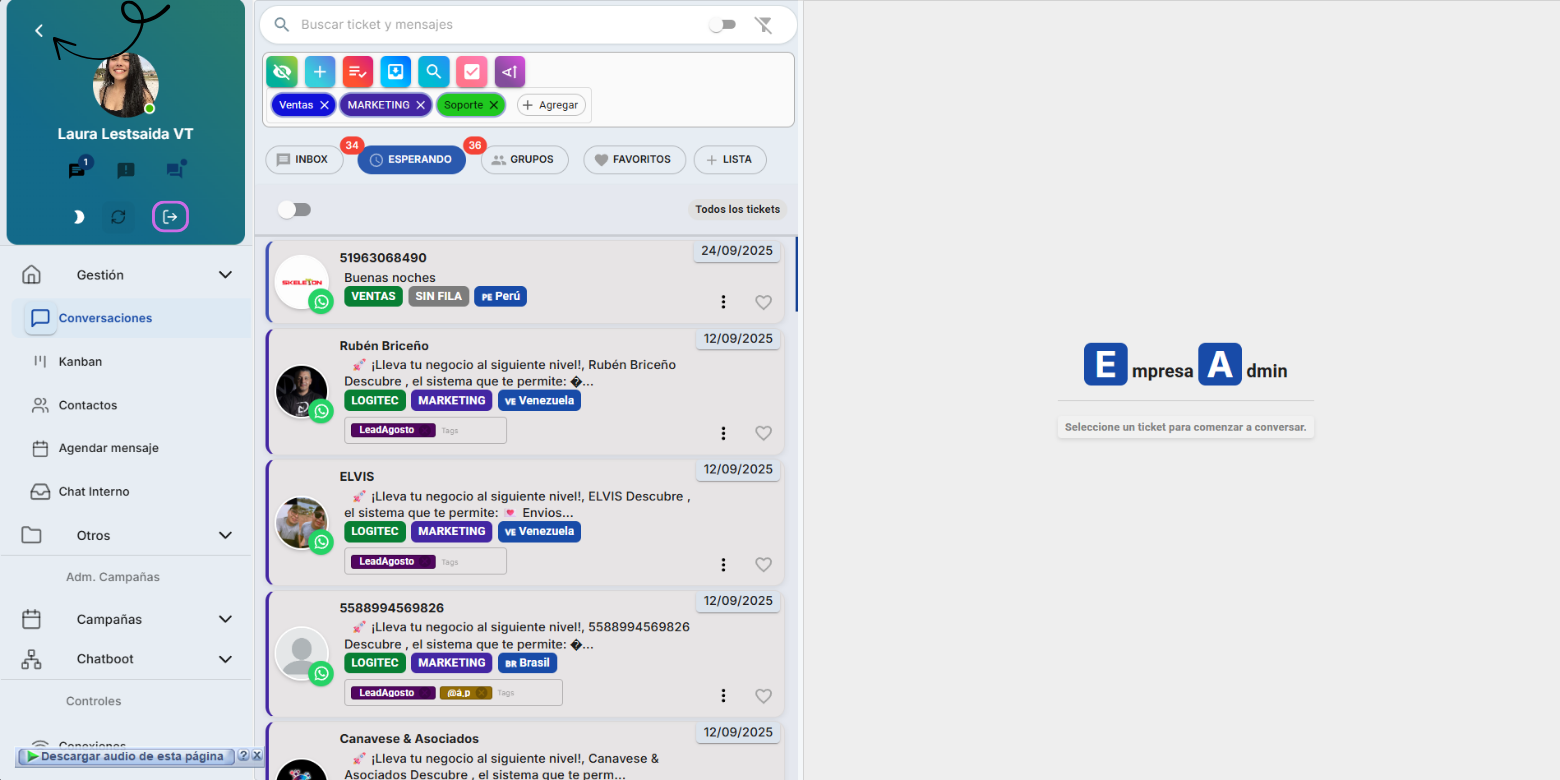This screenshot has width=1560, height=780.
Task: Click the clear filter icon in search bar
Action: [764, 25]
